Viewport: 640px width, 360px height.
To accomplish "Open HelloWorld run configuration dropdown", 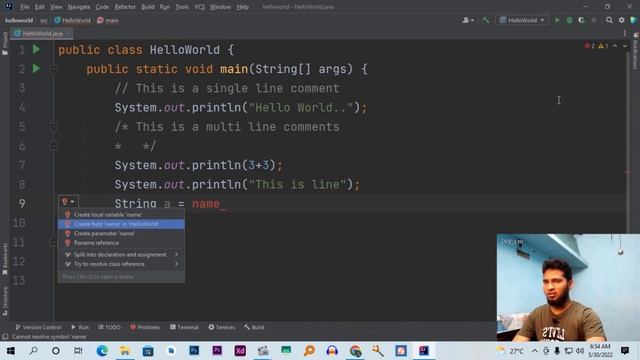I will [x=522, y=20].
